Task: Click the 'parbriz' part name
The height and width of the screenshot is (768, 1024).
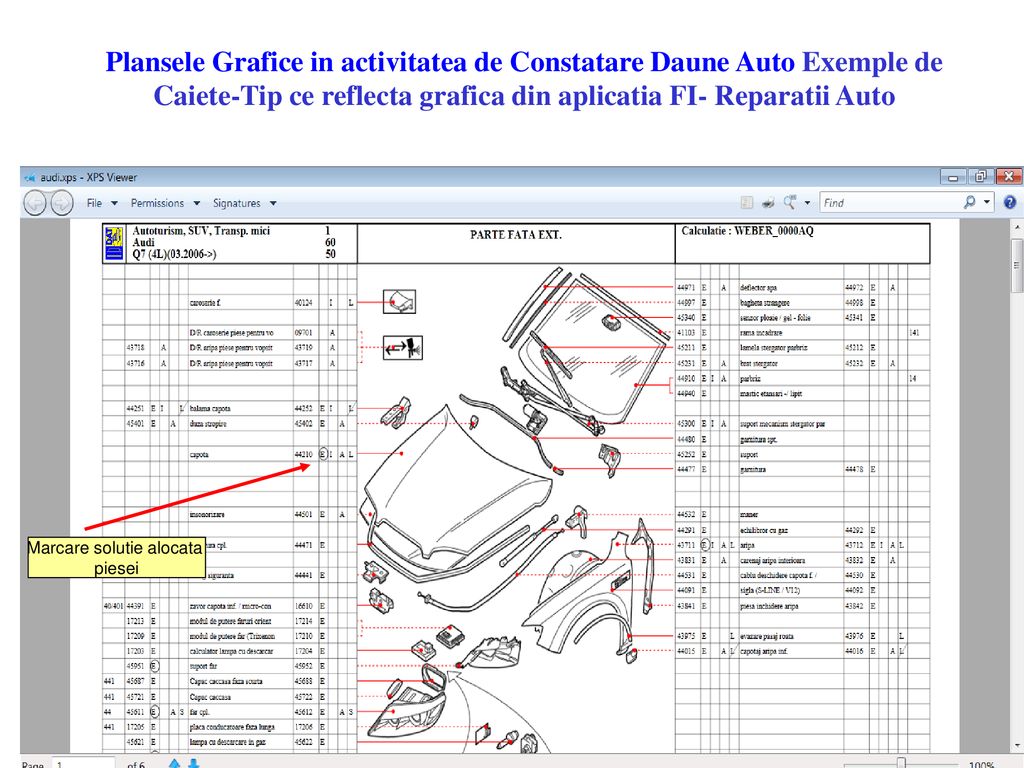Action: [750, 379]
